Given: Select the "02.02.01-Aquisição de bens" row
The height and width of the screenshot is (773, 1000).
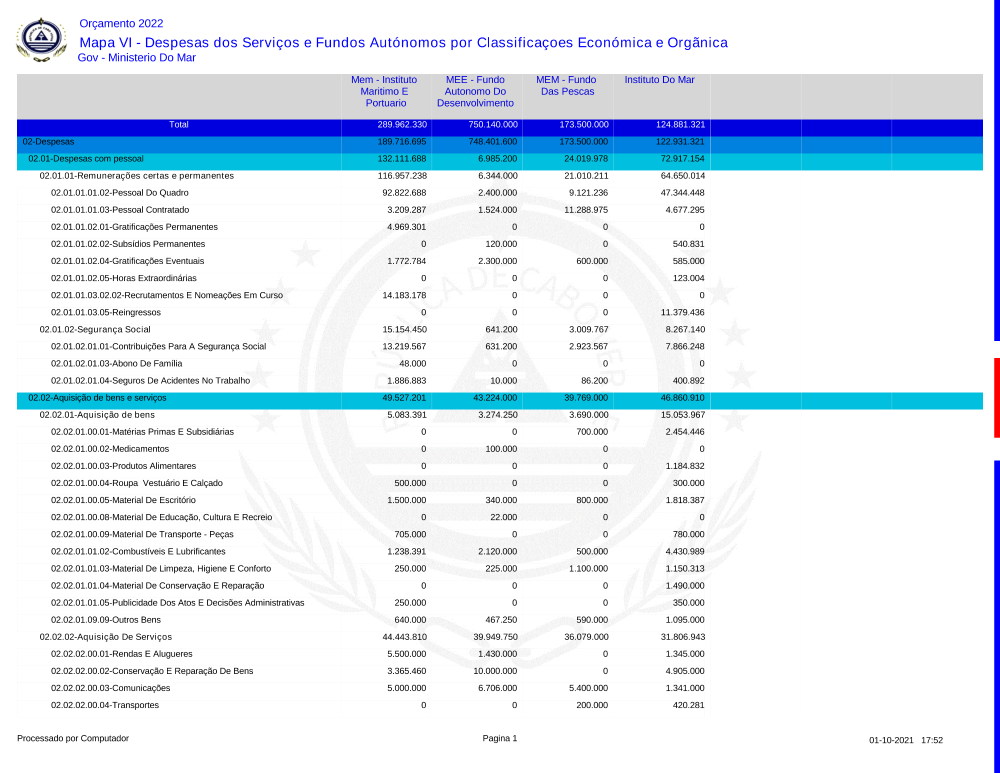Looking at the screenshot, I should click(97, 415).
